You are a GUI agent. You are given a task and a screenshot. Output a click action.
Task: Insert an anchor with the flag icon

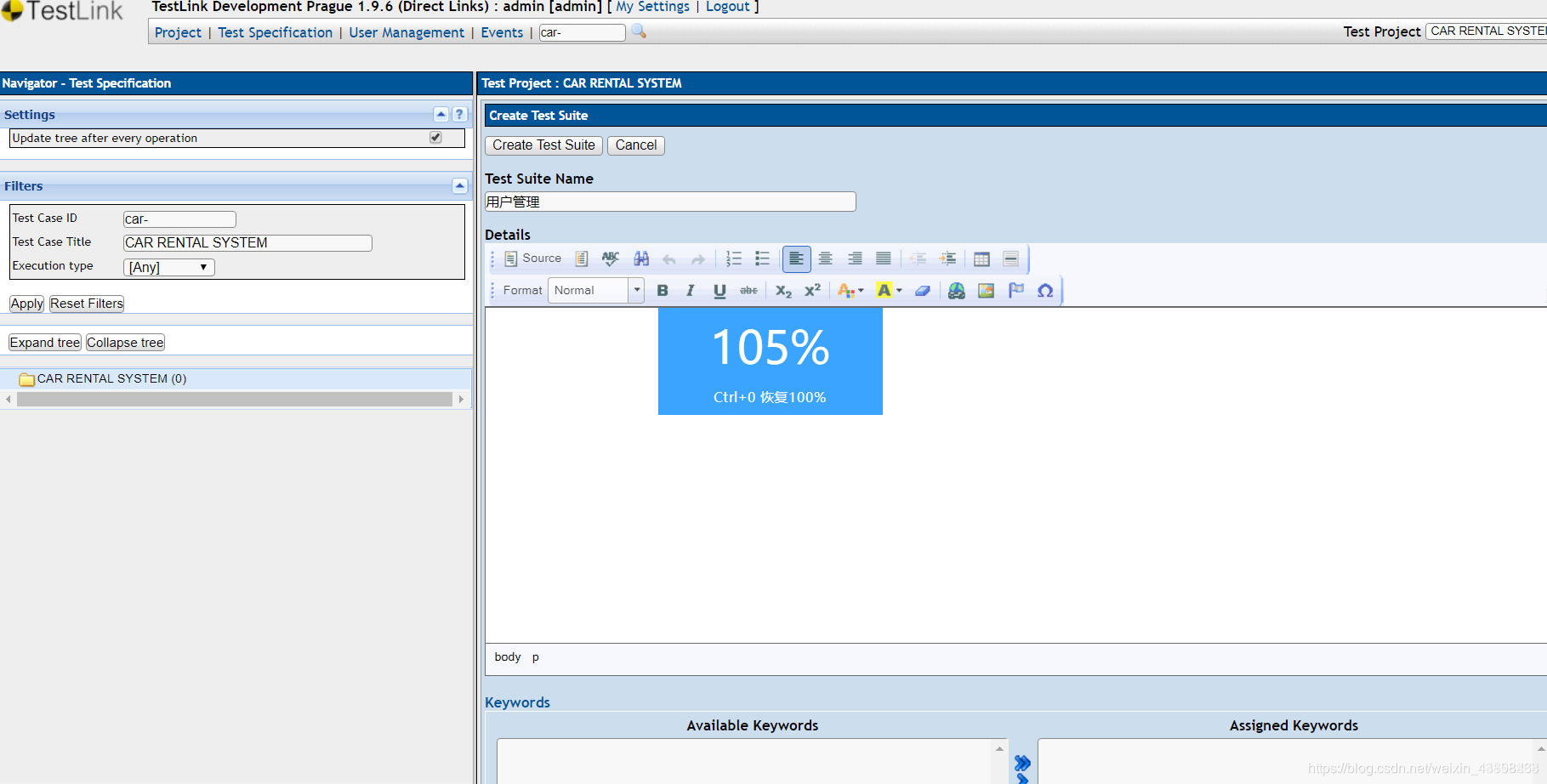(1015, 291)
